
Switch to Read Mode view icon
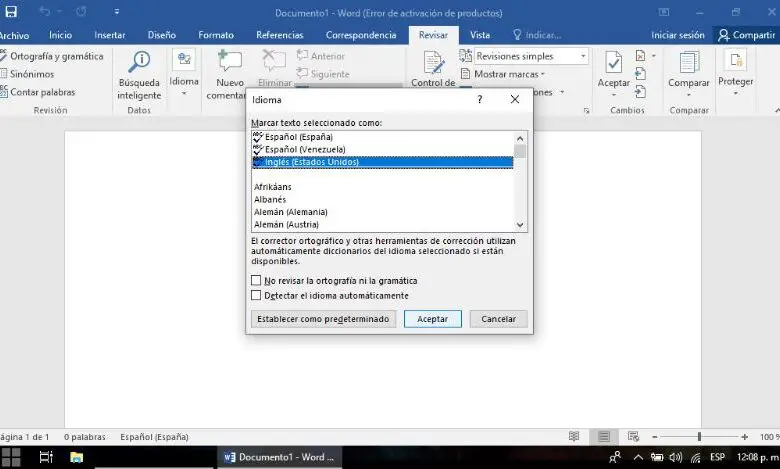click(574, 437)
